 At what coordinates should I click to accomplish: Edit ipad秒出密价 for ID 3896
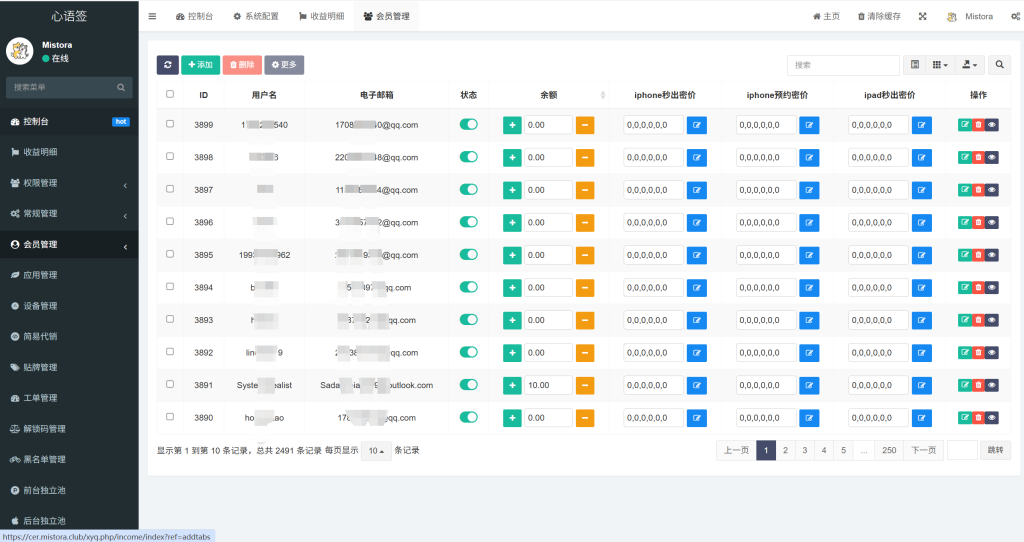[x=921, y=223]
